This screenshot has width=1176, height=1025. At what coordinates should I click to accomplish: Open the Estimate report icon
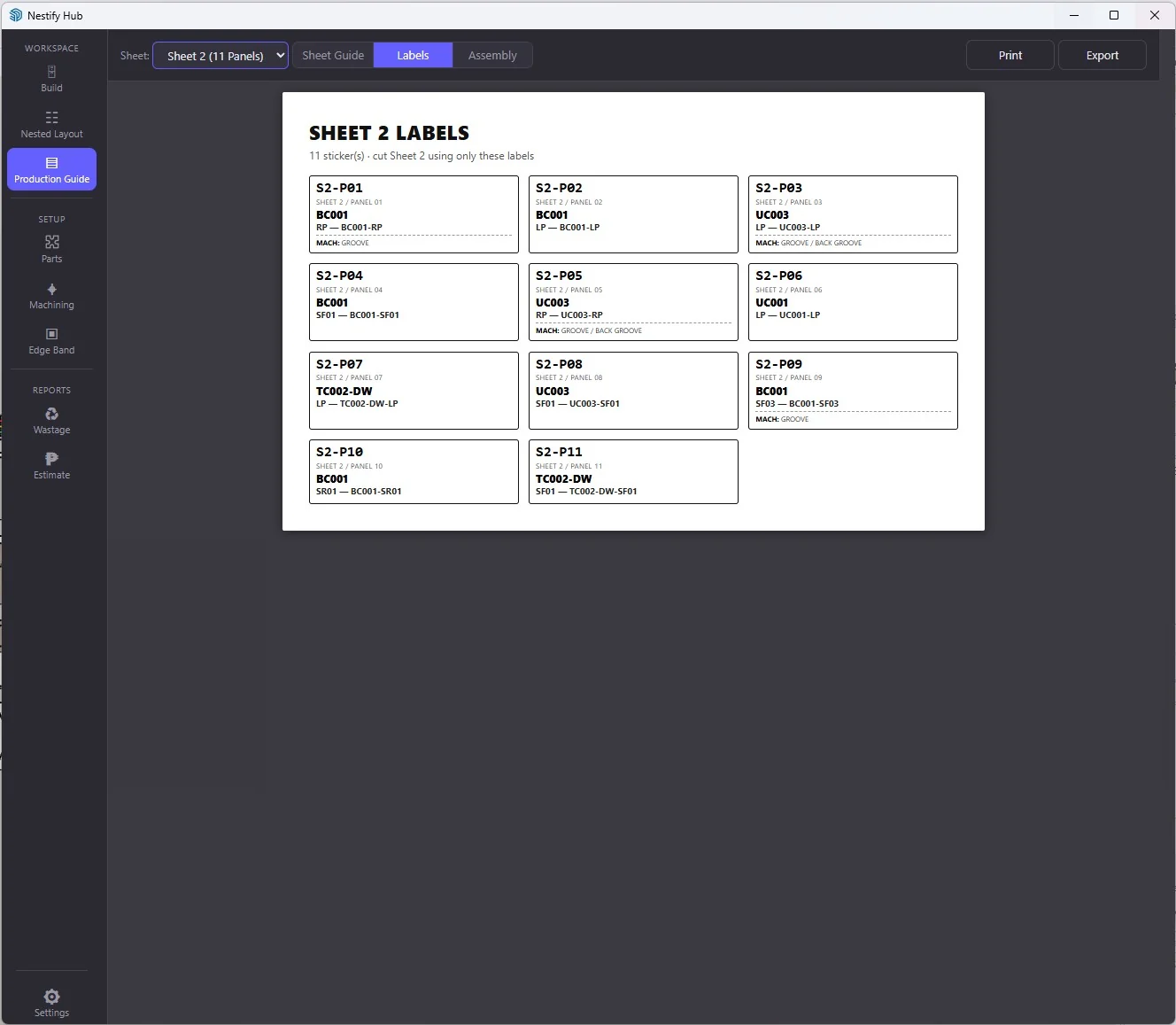tap(51, 459)
